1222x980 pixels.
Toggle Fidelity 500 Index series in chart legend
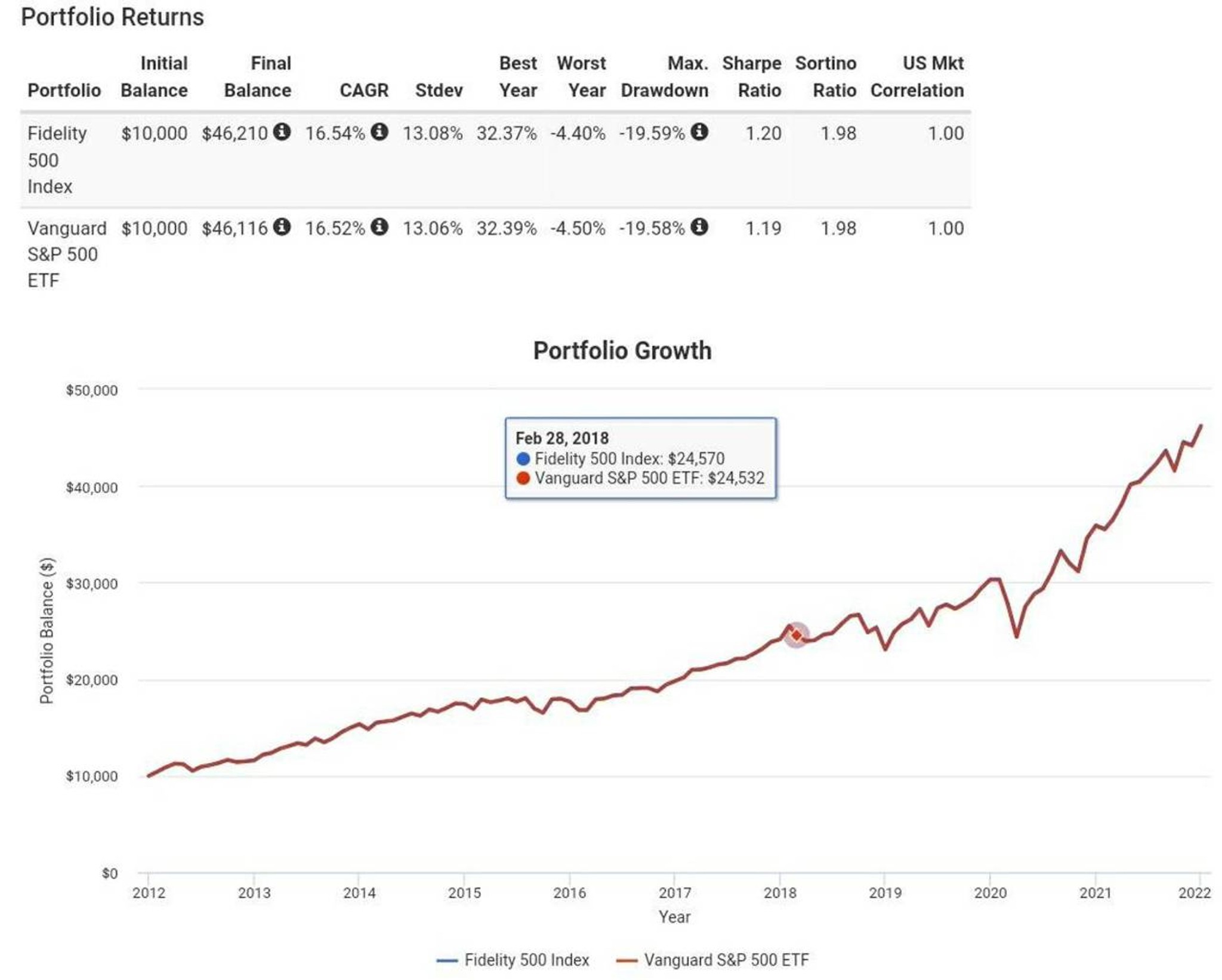pyautogui.click(x=513, y=960)
